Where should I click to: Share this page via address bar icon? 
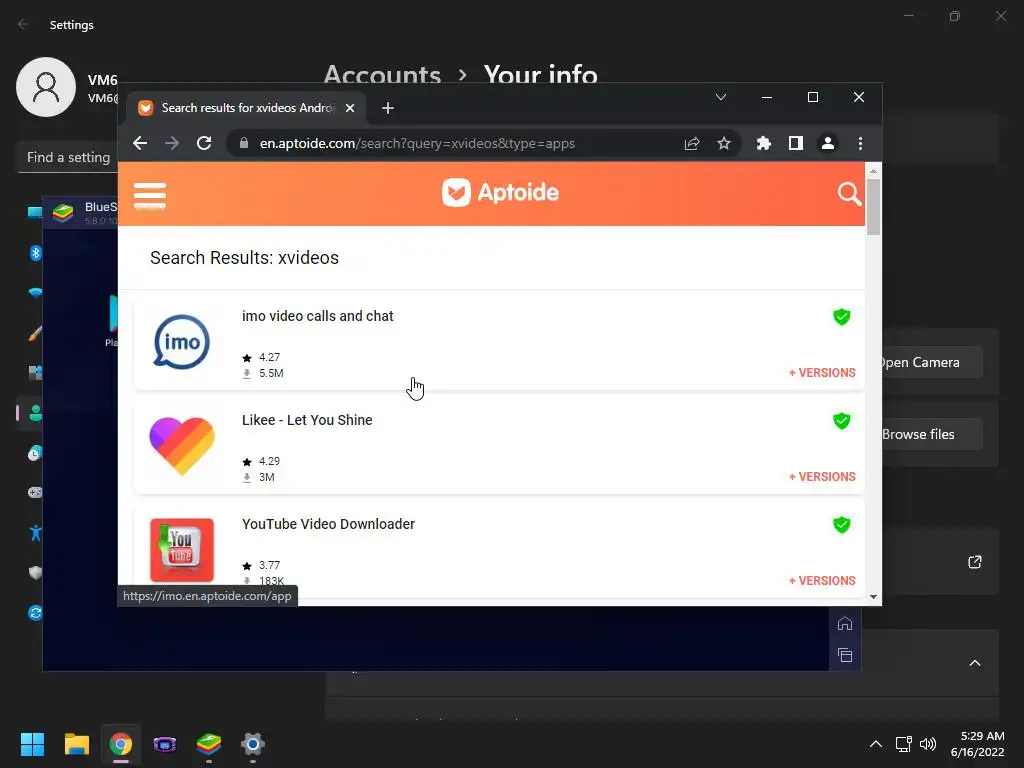[x=692, y=144]
